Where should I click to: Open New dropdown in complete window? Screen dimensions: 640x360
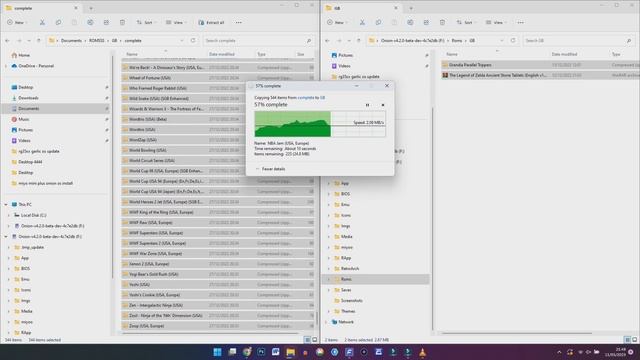point(17,22)
